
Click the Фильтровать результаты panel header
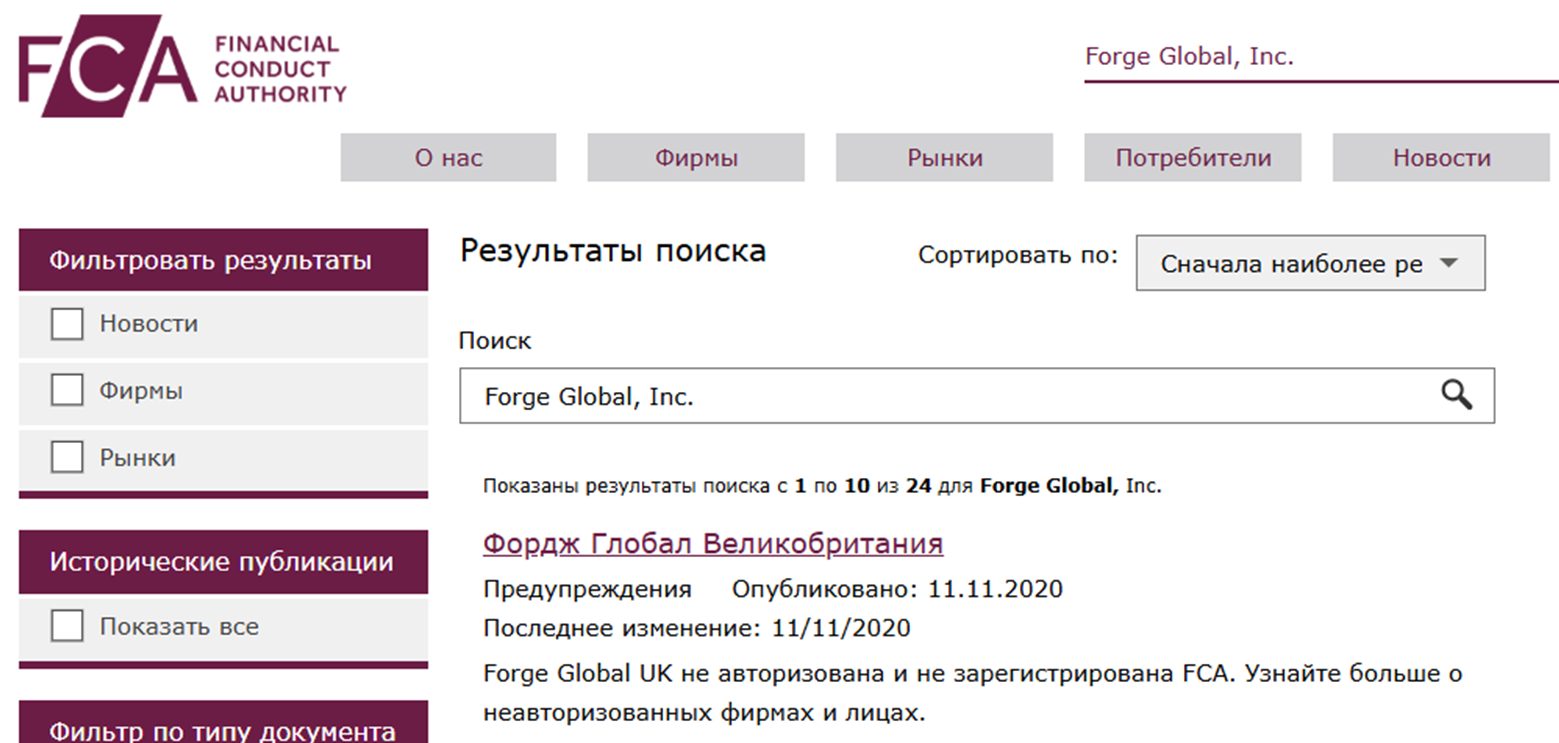coord(223,261)
